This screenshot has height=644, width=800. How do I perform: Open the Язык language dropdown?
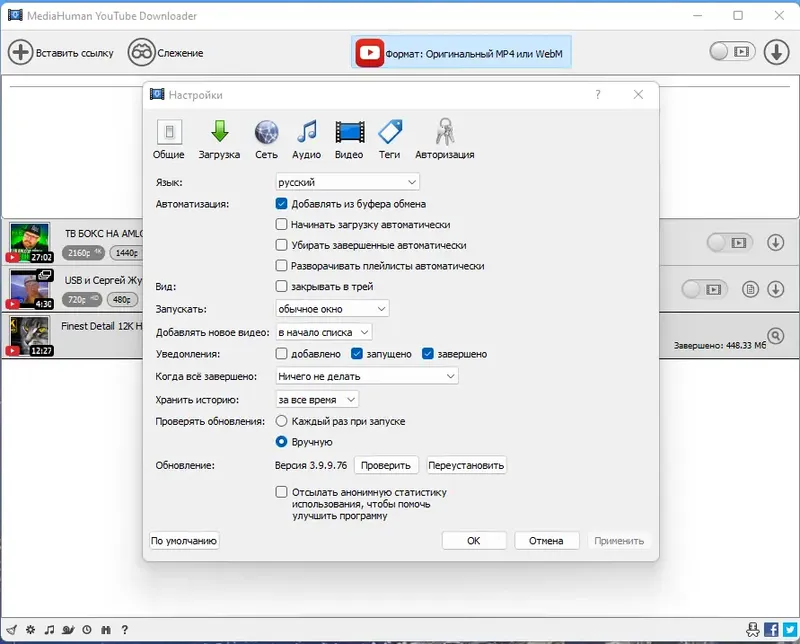(x=347, y=182)
